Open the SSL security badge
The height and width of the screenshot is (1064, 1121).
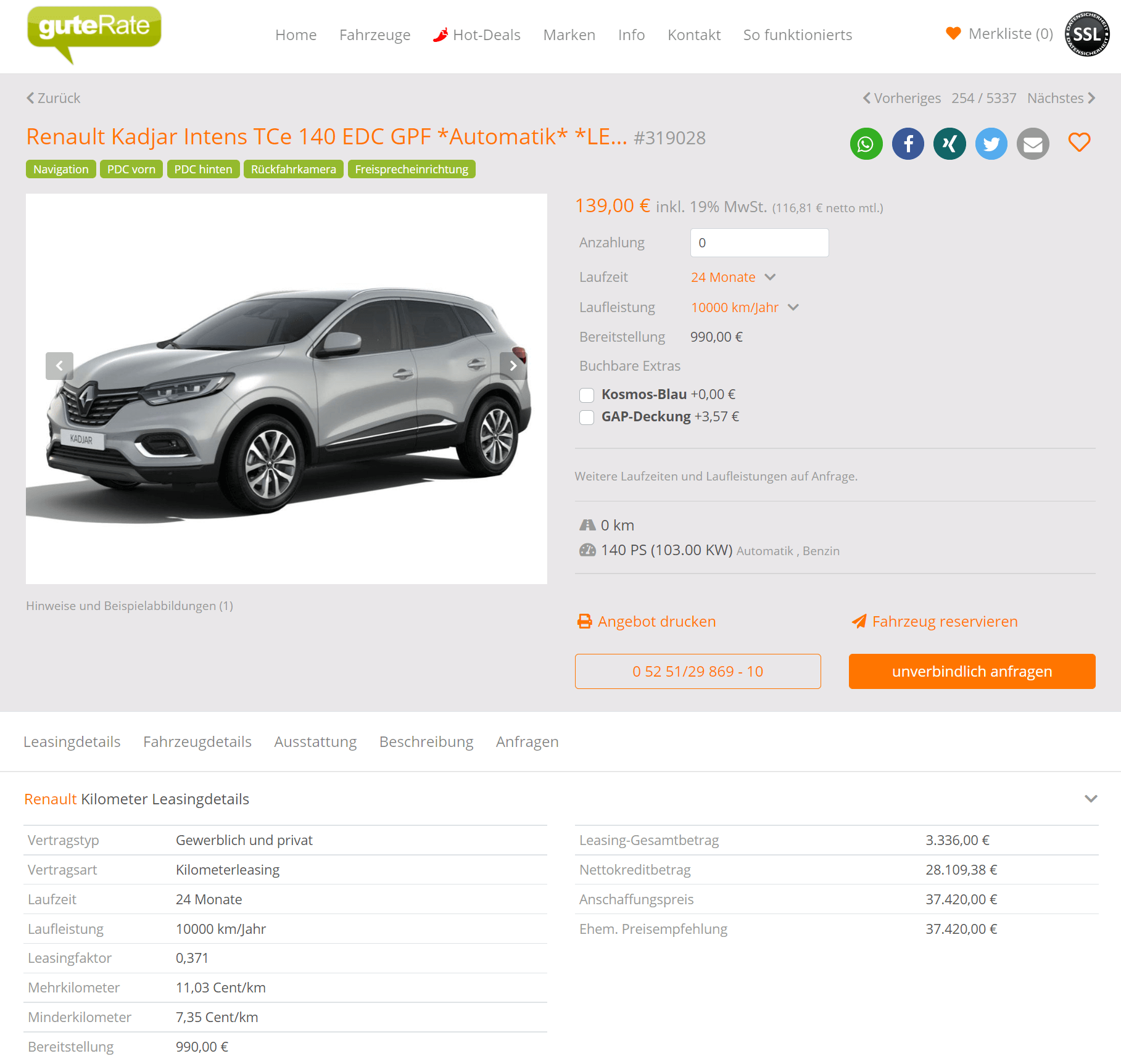(1087, 34)
